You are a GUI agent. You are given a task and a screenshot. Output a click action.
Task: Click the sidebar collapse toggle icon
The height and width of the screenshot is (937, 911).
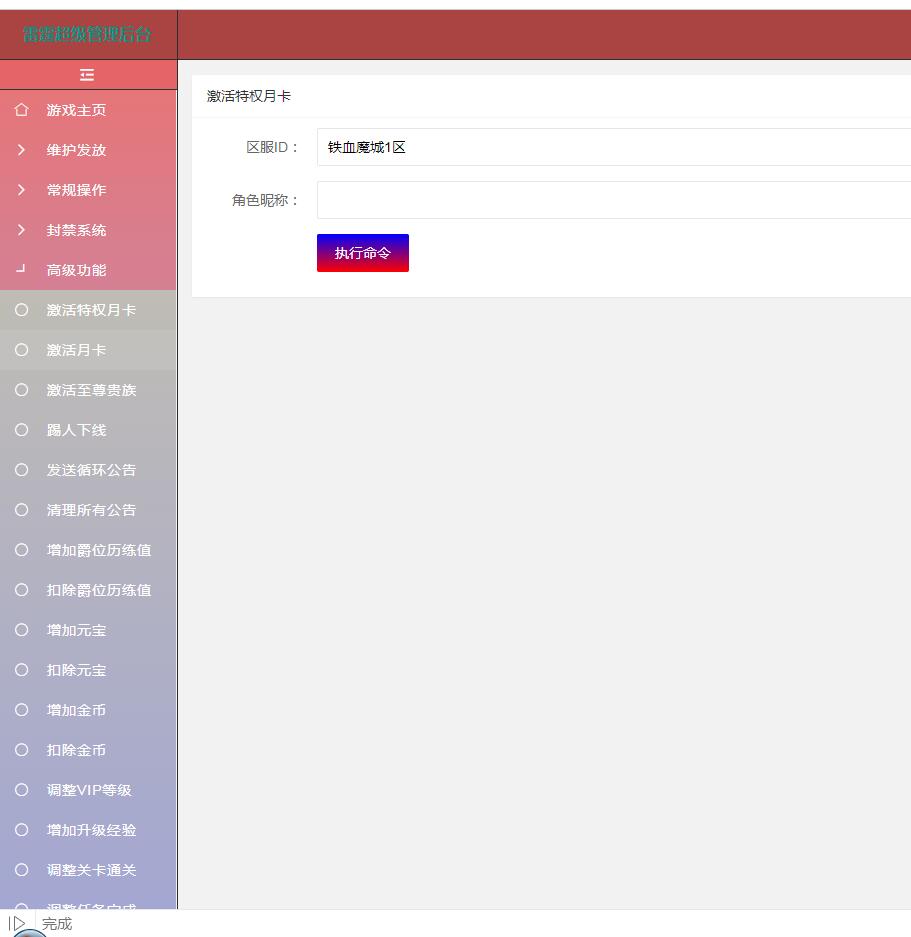coord(87,75)
